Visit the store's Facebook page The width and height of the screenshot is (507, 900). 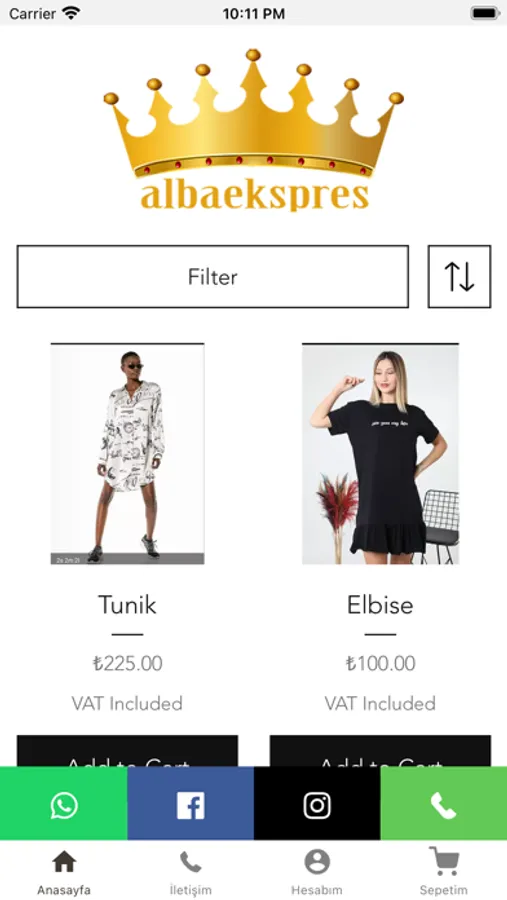pos(190,805)
